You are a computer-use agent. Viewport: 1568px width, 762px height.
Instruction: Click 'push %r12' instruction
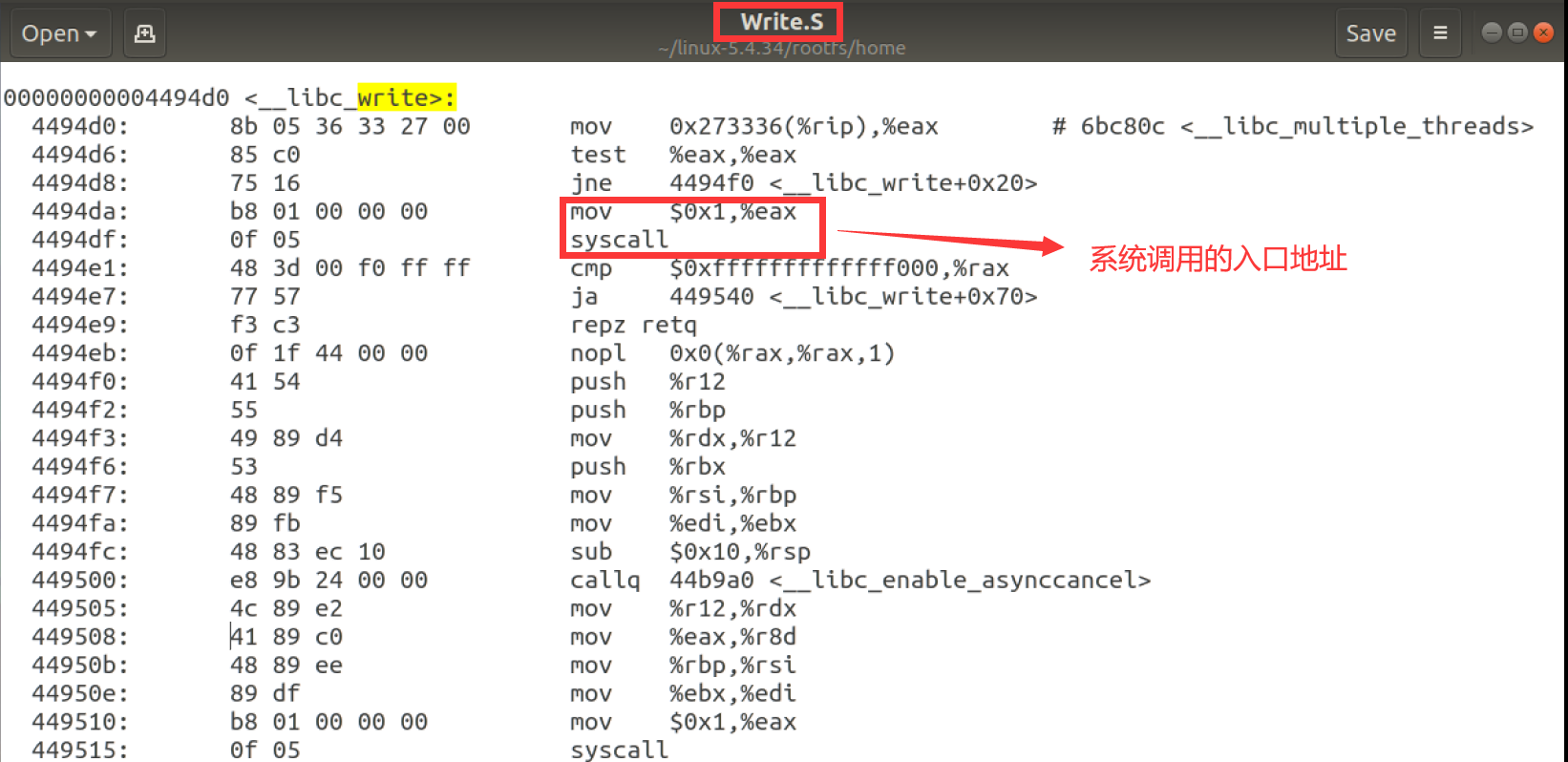[x=647, y=382]
